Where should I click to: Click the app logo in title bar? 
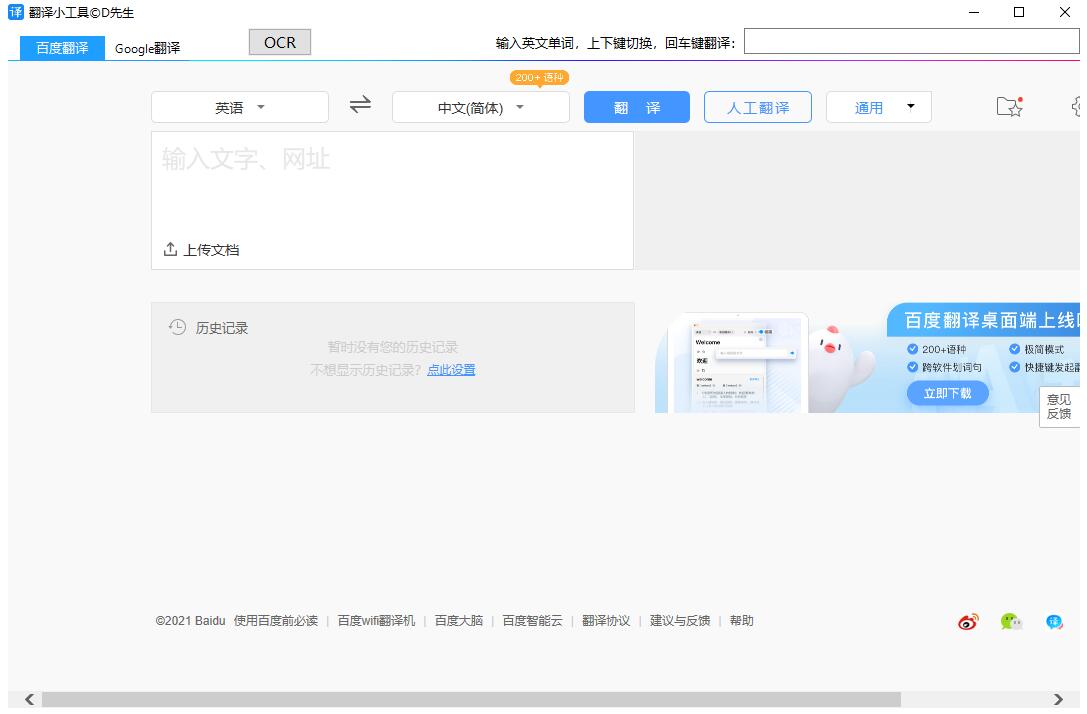tap(15, 12)
